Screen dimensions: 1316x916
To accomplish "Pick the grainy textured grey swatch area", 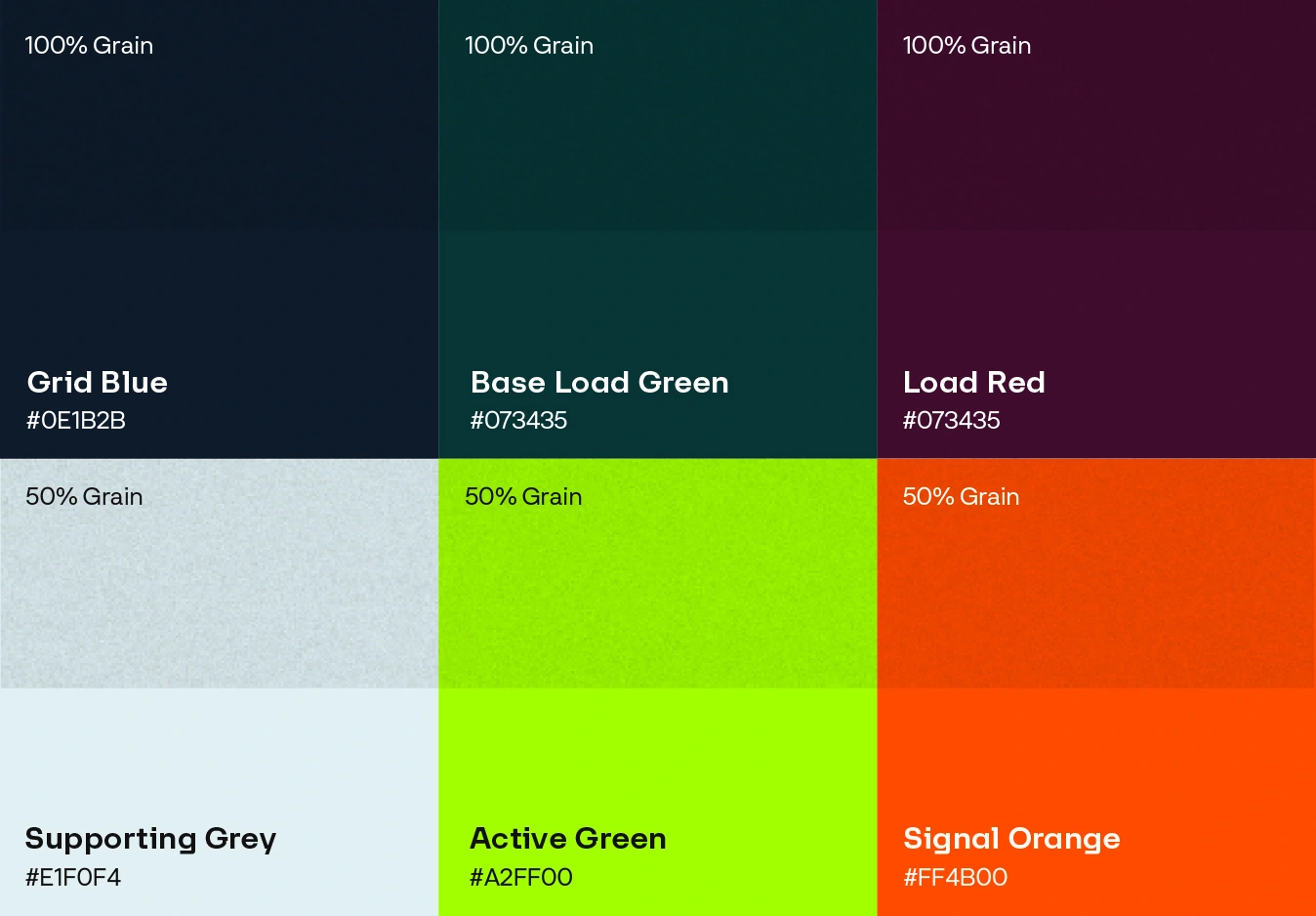I will tap(219, 596).
